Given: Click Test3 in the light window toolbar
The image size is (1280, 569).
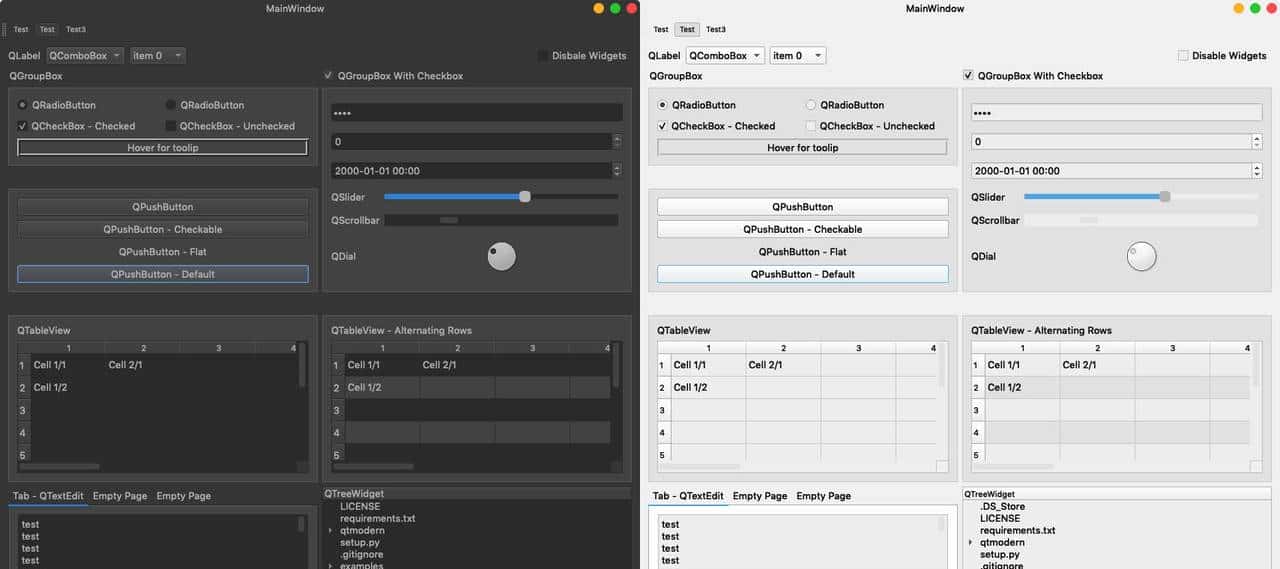Looking at the screenshot, I should pos(716,30).
